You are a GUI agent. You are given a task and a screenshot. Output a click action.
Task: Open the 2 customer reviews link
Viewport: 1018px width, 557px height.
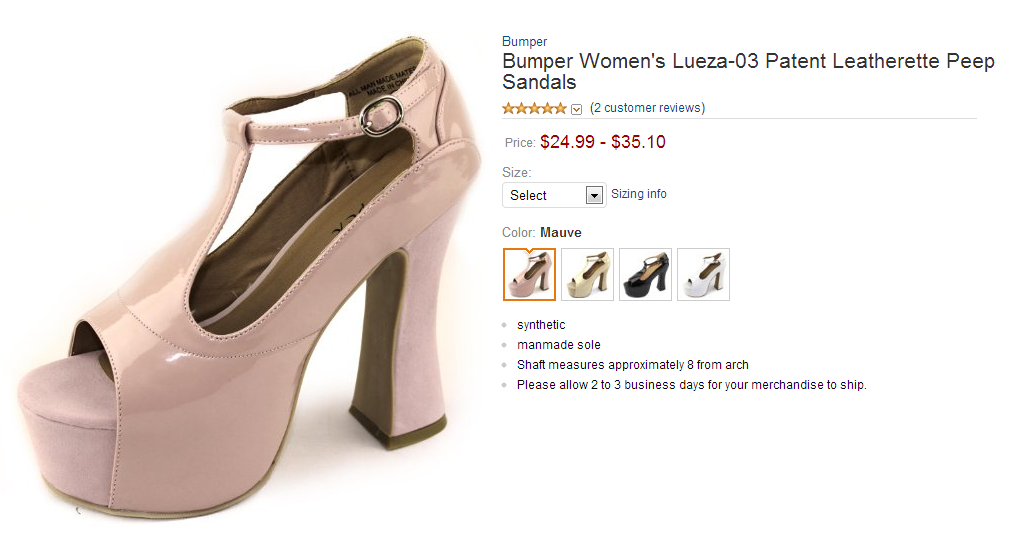[x=647, y=108]
